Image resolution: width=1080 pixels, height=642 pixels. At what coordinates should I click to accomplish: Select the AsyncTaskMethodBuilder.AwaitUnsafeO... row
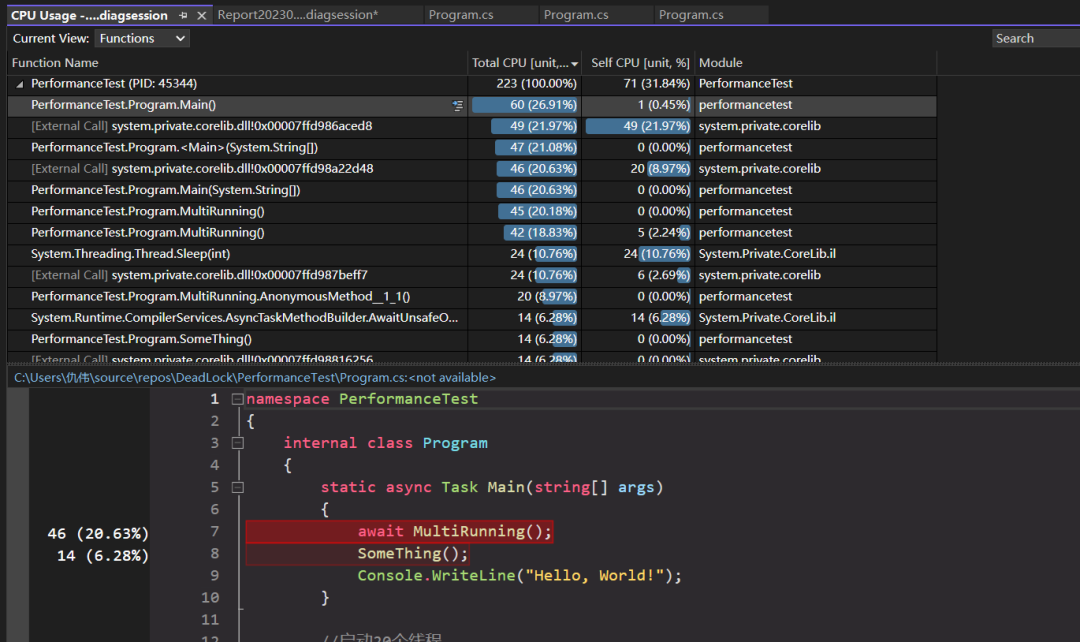[472, 319]
